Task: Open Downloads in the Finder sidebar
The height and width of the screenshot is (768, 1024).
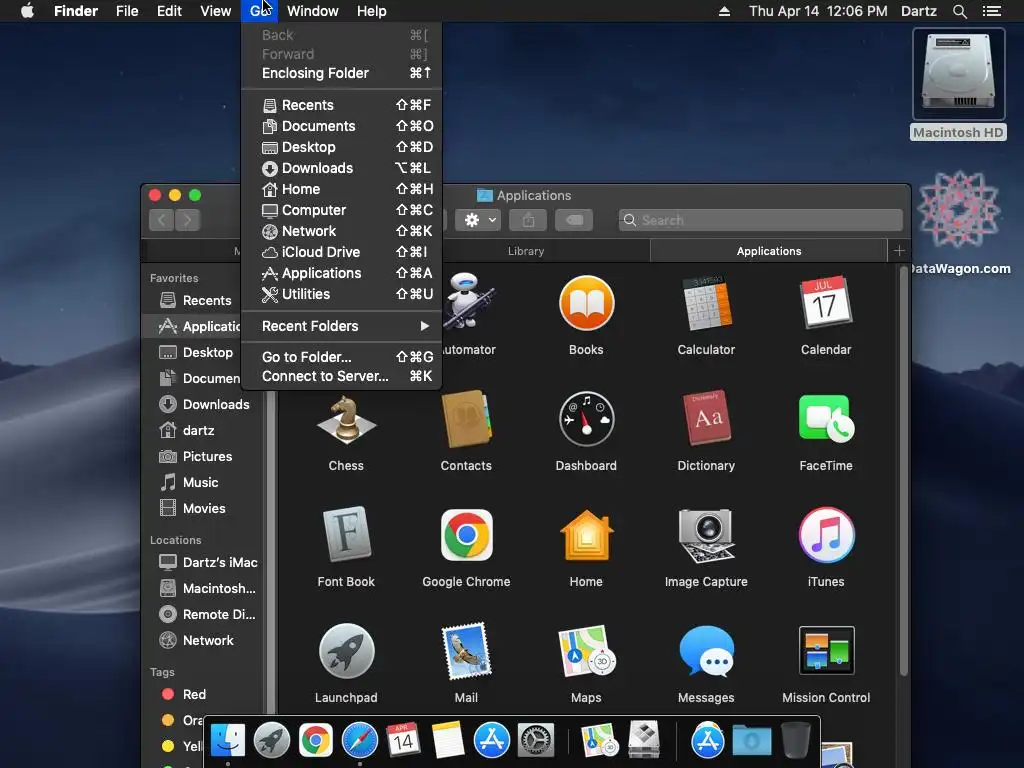Action: pos(204,404)
